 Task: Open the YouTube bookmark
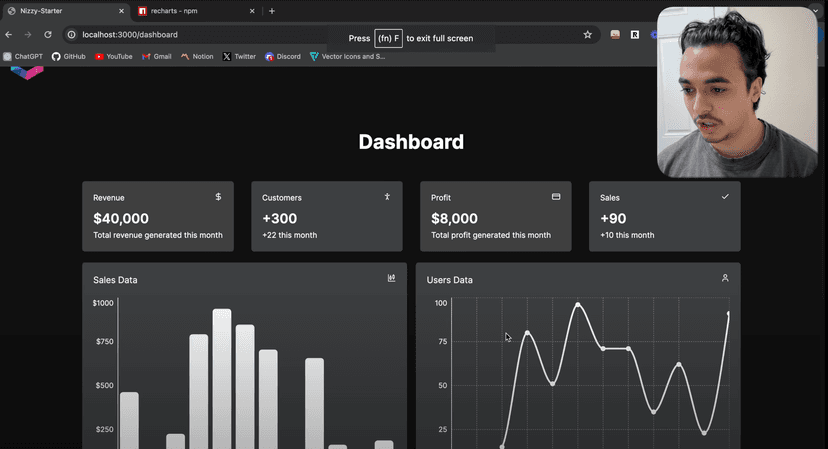click(x=114, y=57)
